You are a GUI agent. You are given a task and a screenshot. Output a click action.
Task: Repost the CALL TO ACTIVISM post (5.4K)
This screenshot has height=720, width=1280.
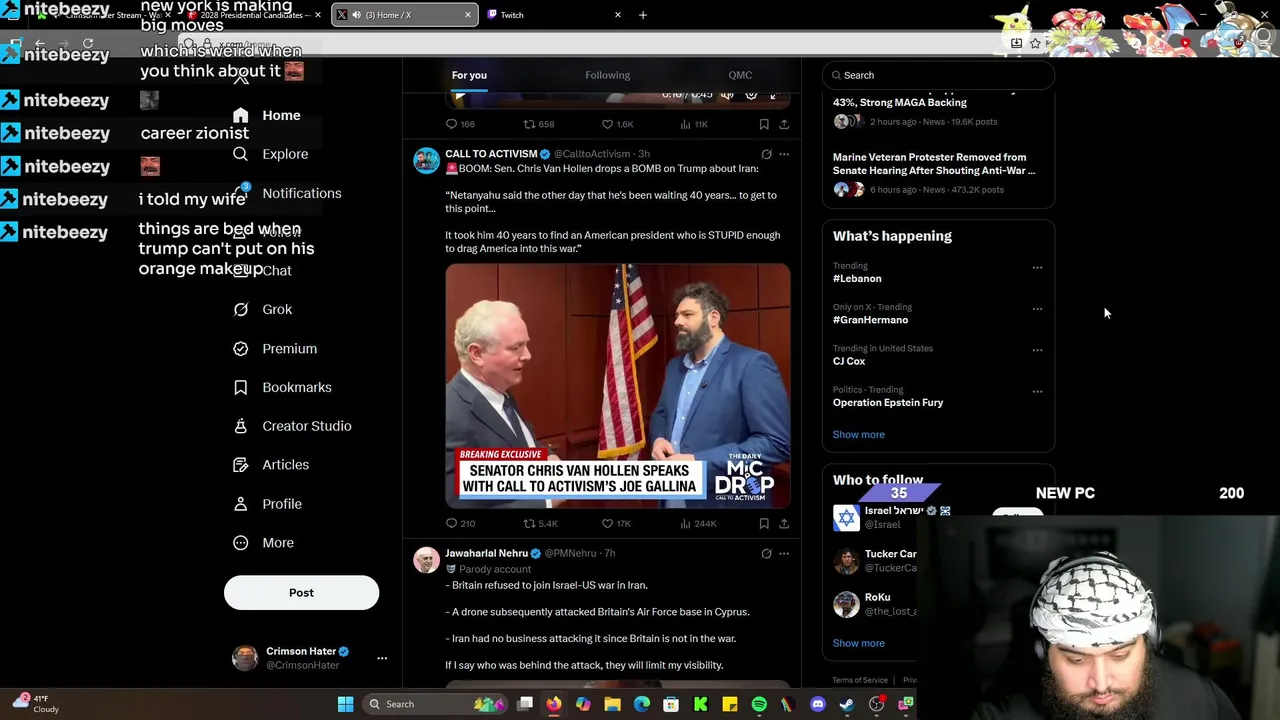[540, 523]
